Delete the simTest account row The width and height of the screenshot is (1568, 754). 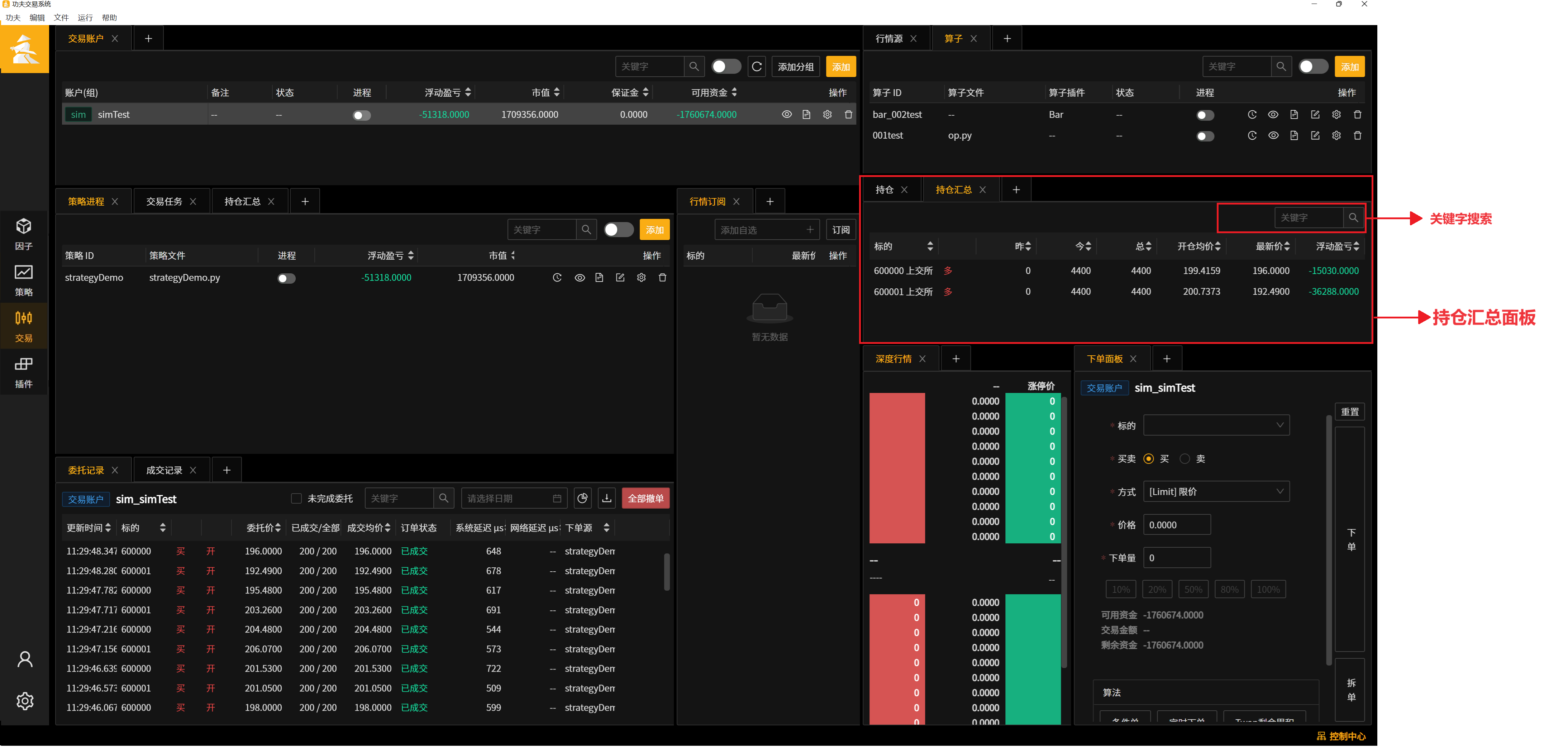(x=848, y=114)
